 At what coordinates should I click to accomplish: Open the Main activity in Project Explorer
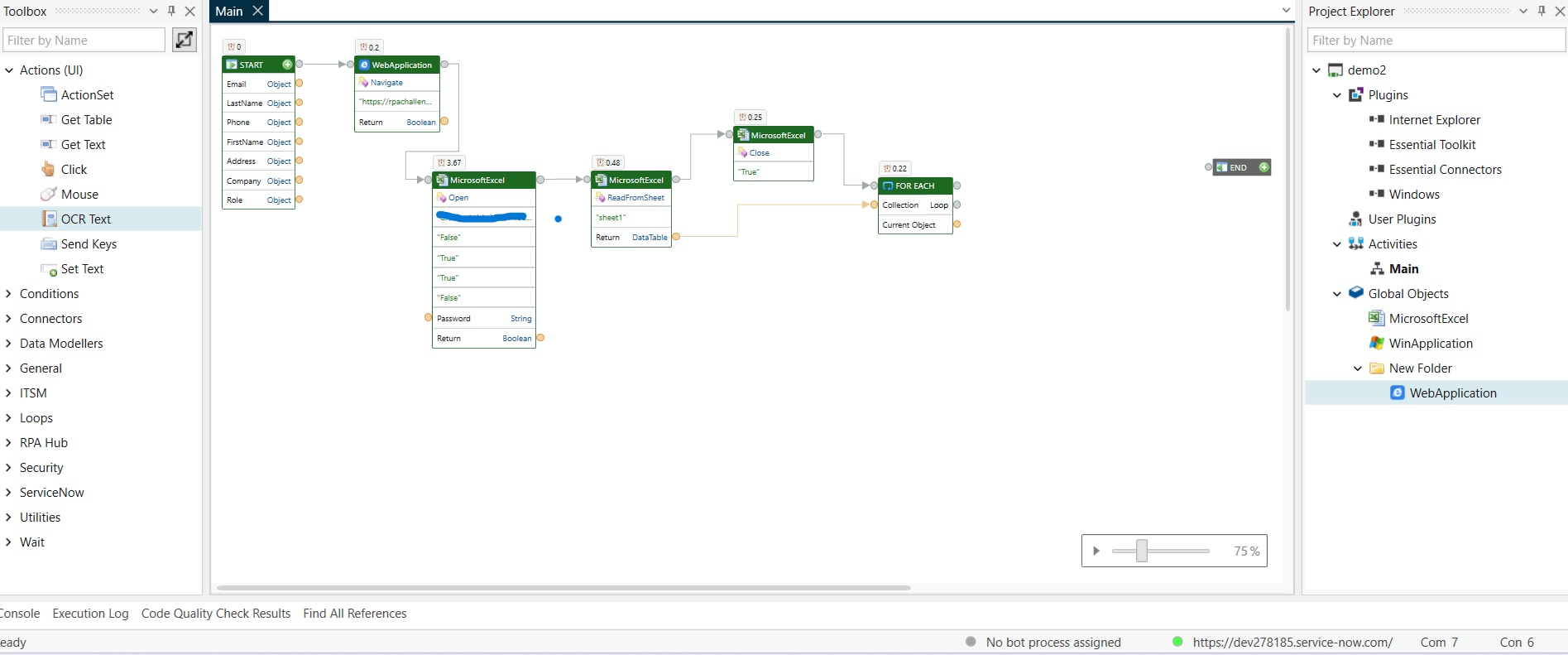point(1403,268)
